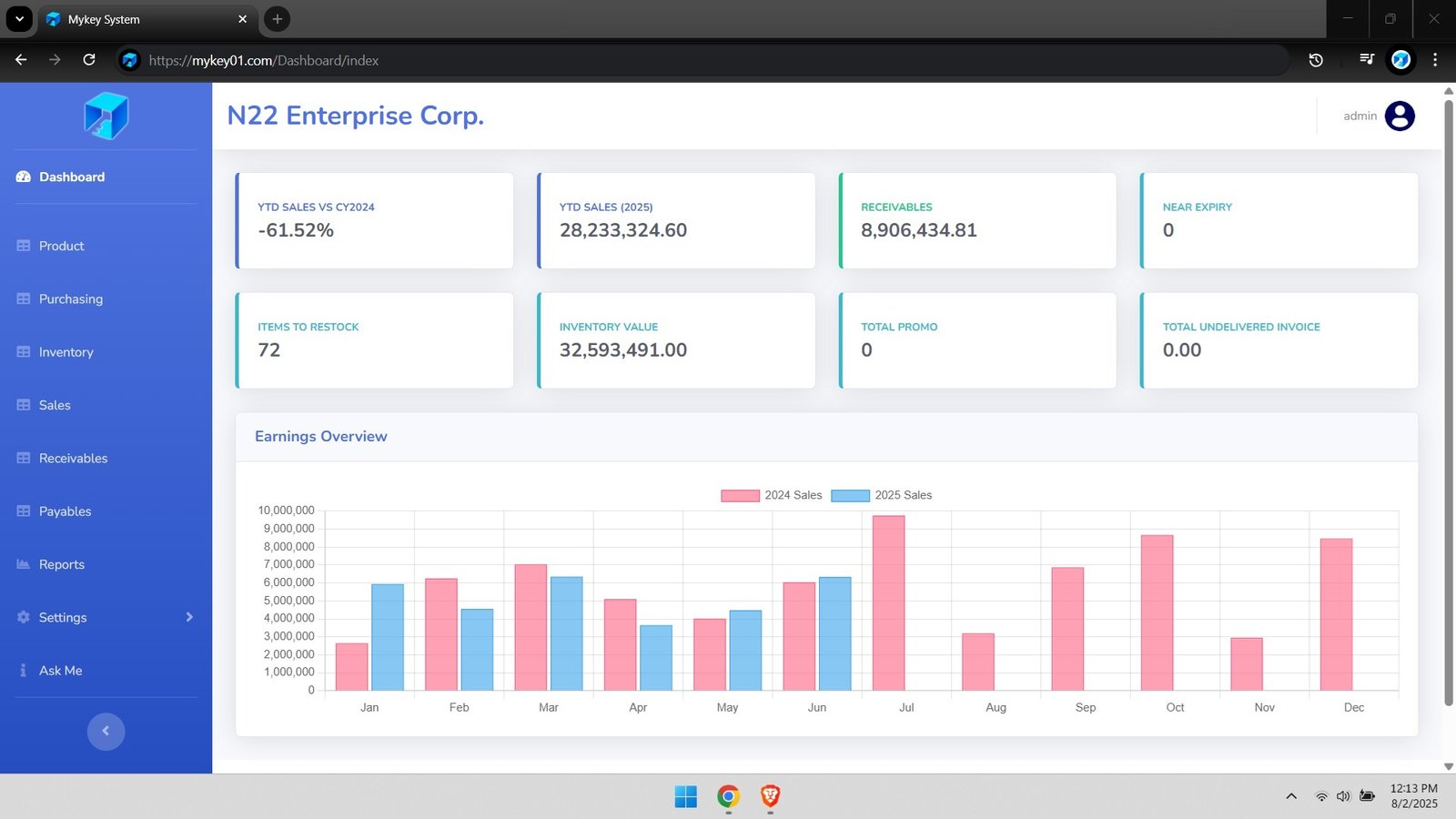
Task: Click the July 2024 sales bar
Action: pos(888,602)
